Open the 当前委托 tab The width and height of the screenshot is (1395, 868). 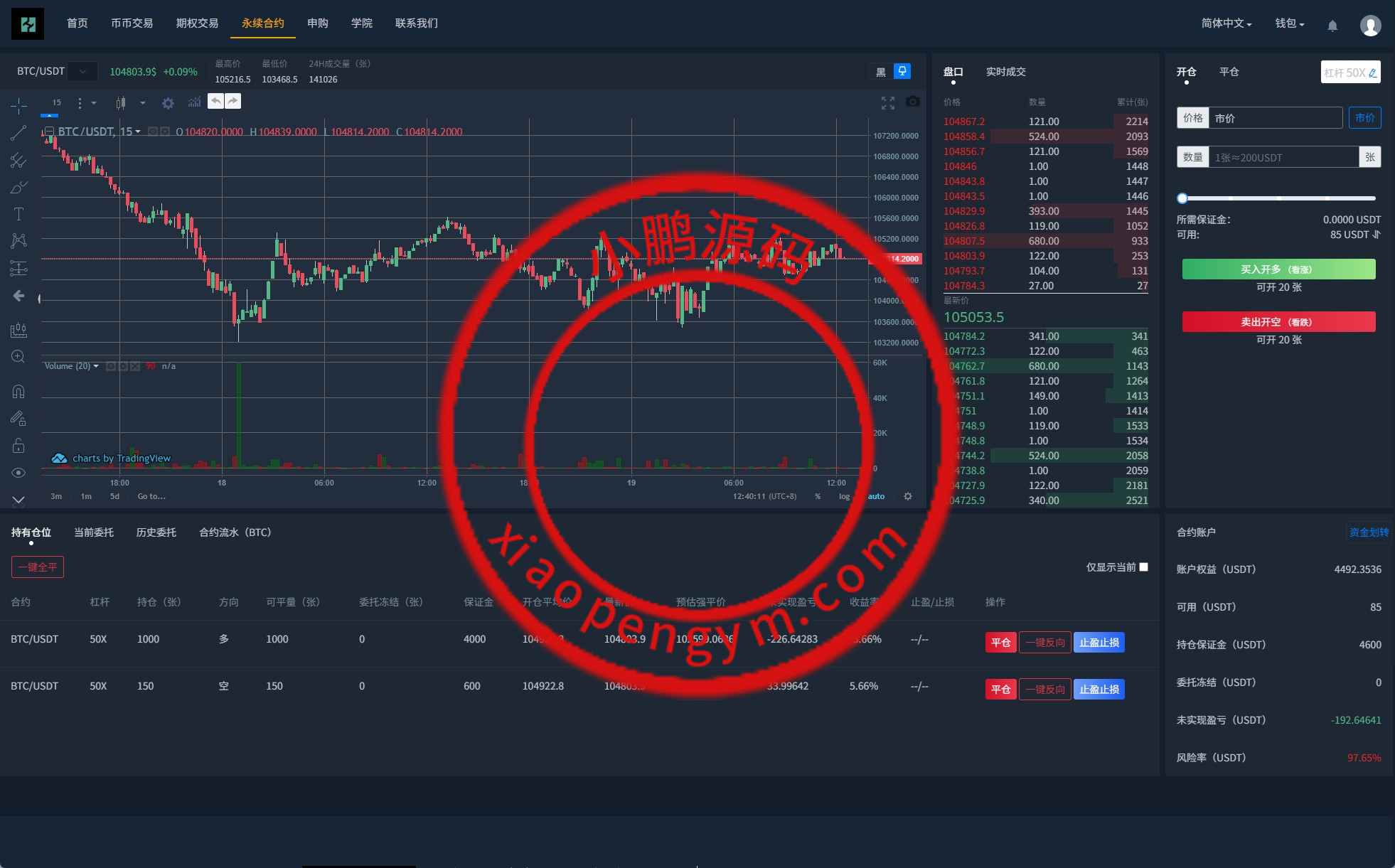[94, 532]
